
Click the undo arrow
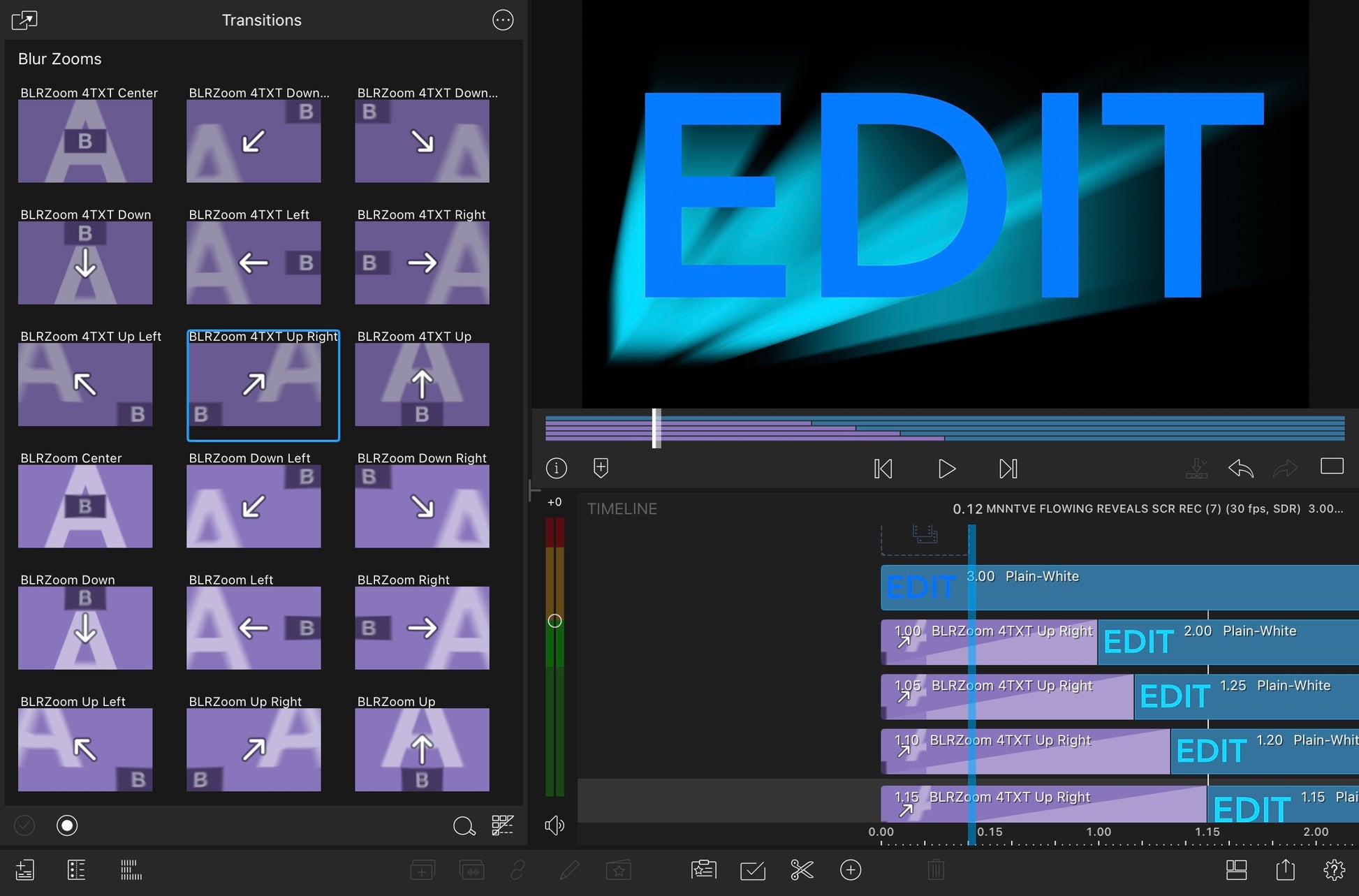click(x=1240, y=468)
